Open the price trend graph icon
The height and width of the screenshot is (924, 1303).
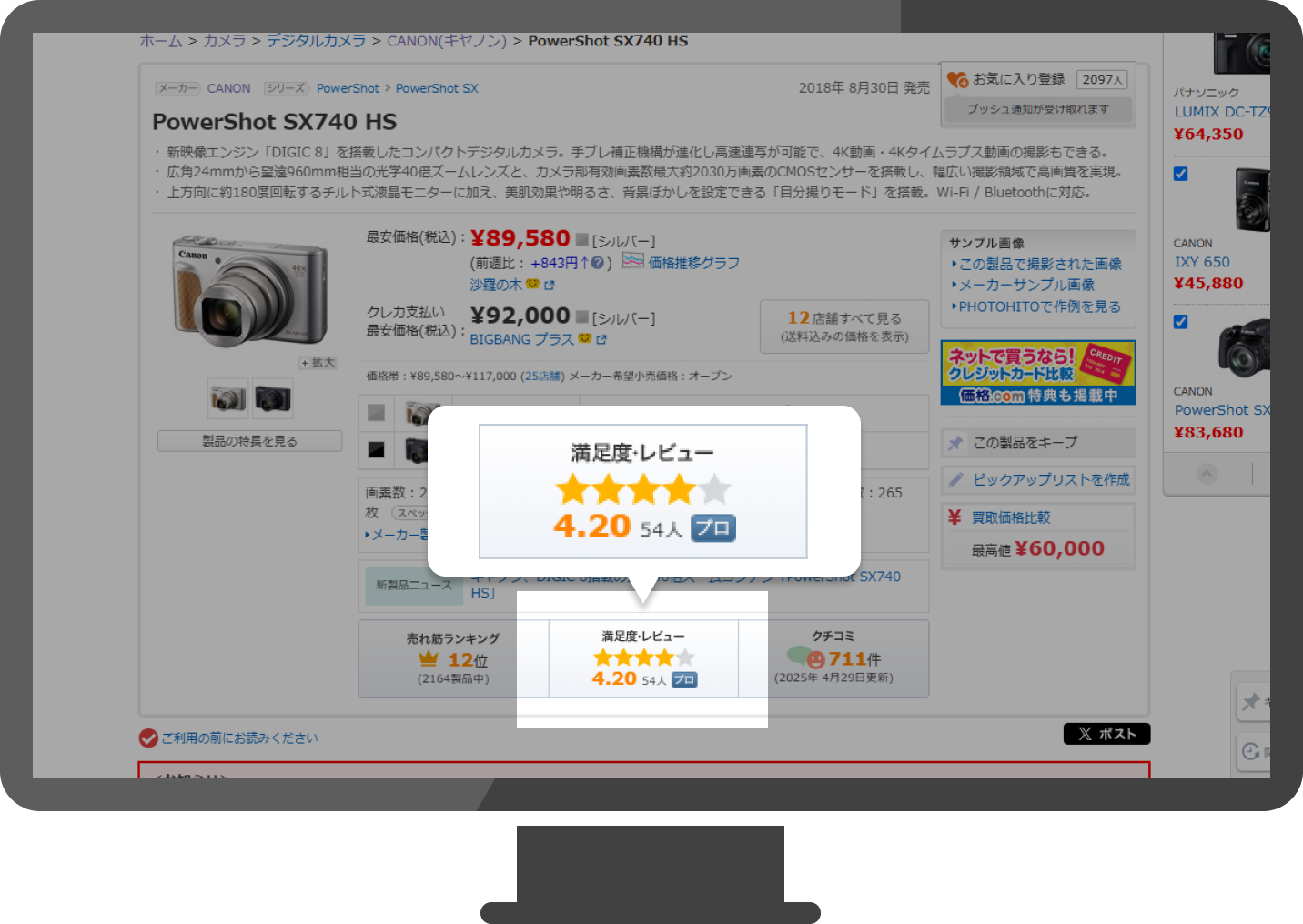tap(632, 261)
